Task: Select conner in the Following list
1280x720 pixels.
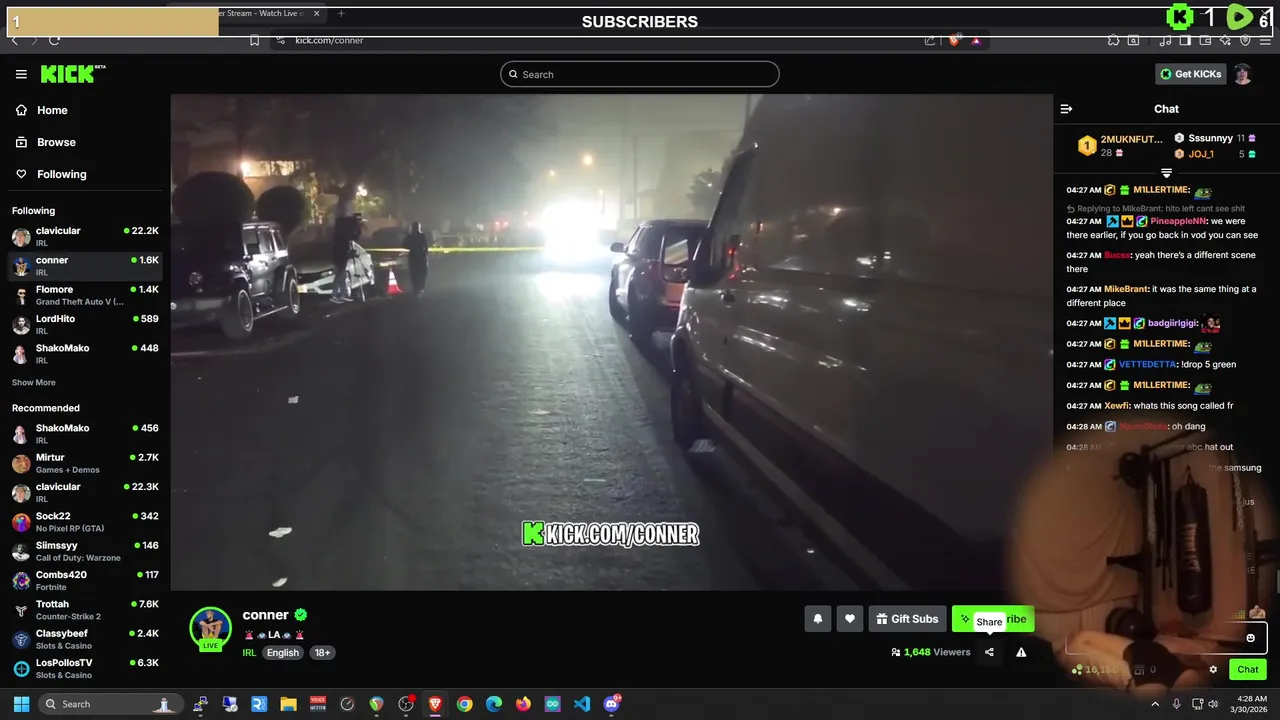Action: (85, 265)
